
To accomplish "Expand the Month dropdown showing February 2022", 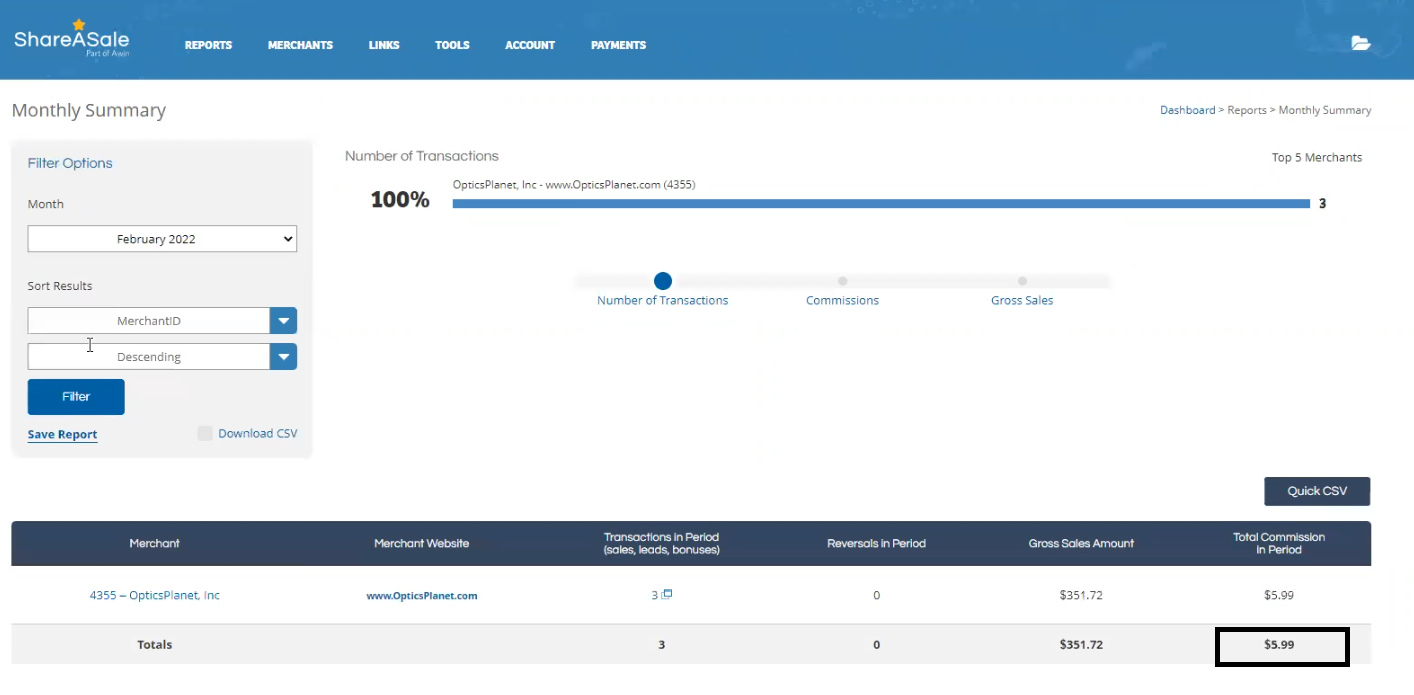I will coord(162,239).
